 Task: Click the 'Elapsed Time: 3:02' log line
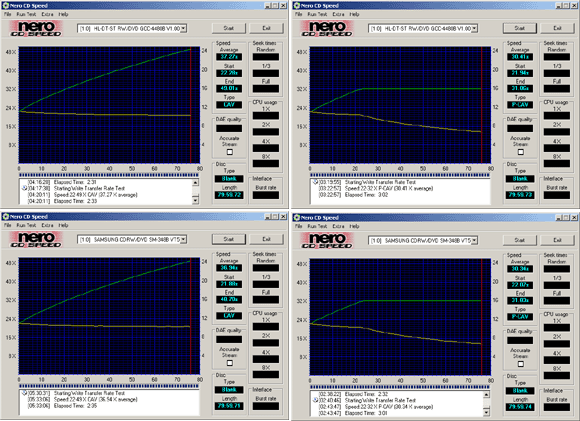pos(367,195)
